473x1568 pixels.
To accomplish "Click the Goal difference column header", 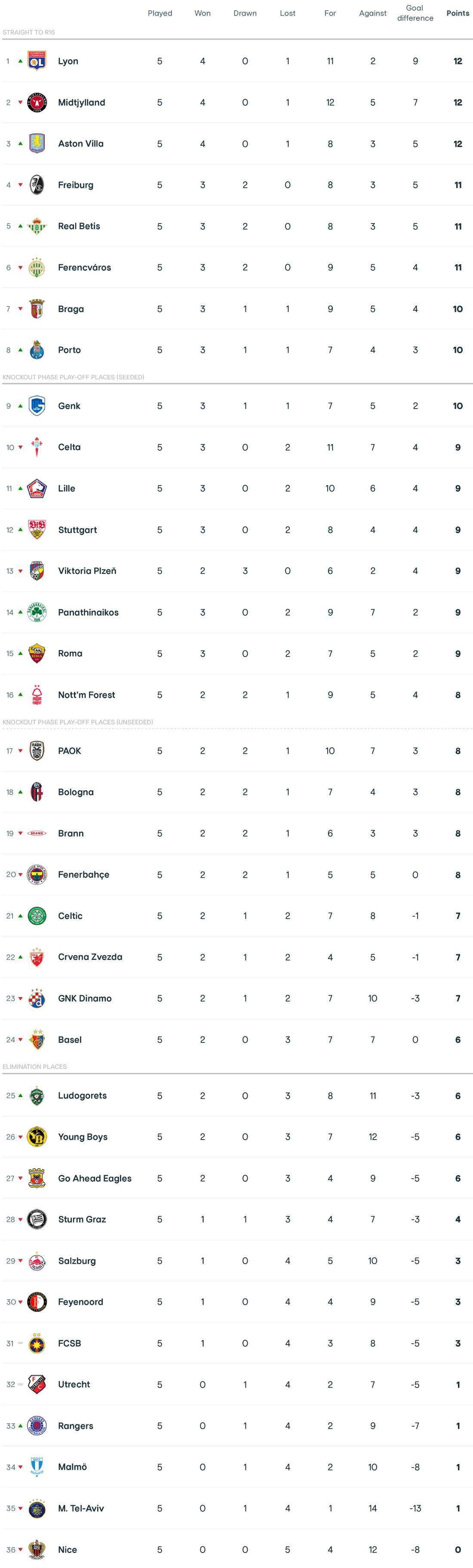I will [x=415, y=13].
